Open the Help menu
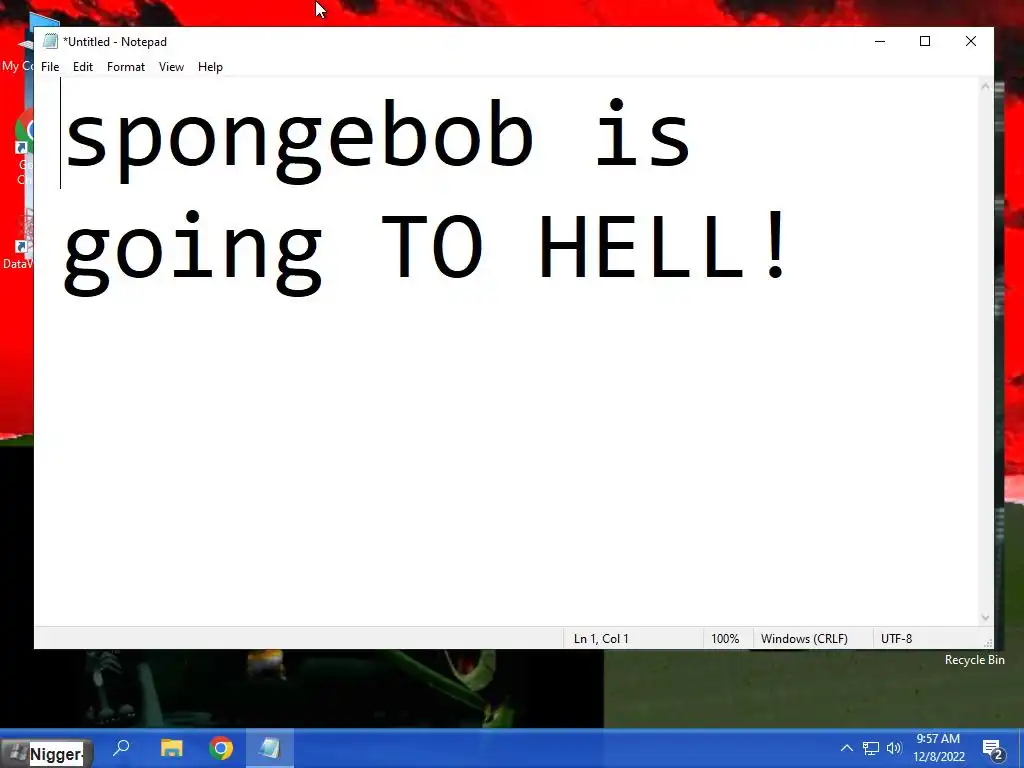Image resolution: width=1024 pixels, height=768 pixels. click(210, 67)
